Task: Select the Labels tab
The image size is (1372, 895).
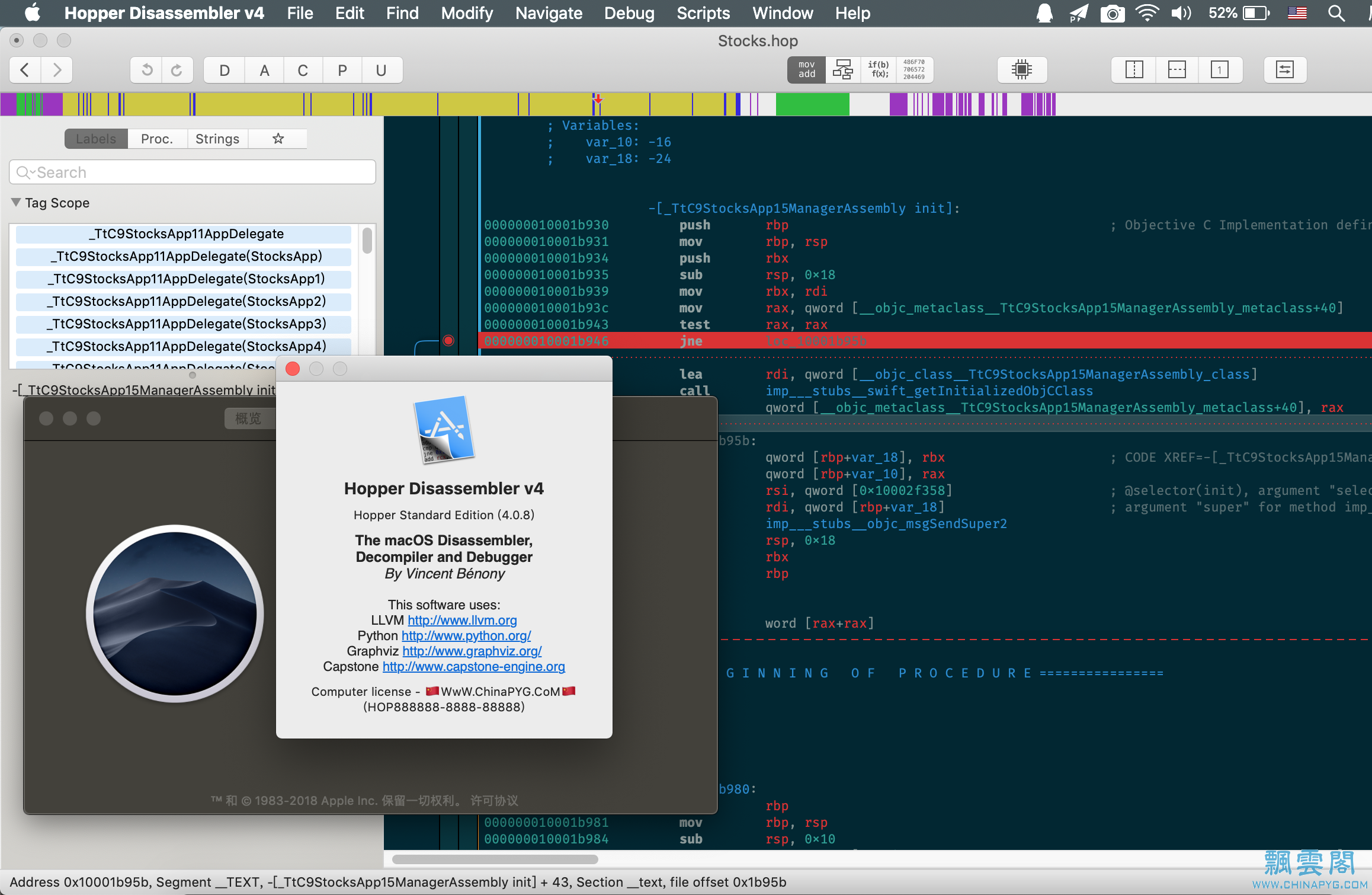Action: pos(96,139)
